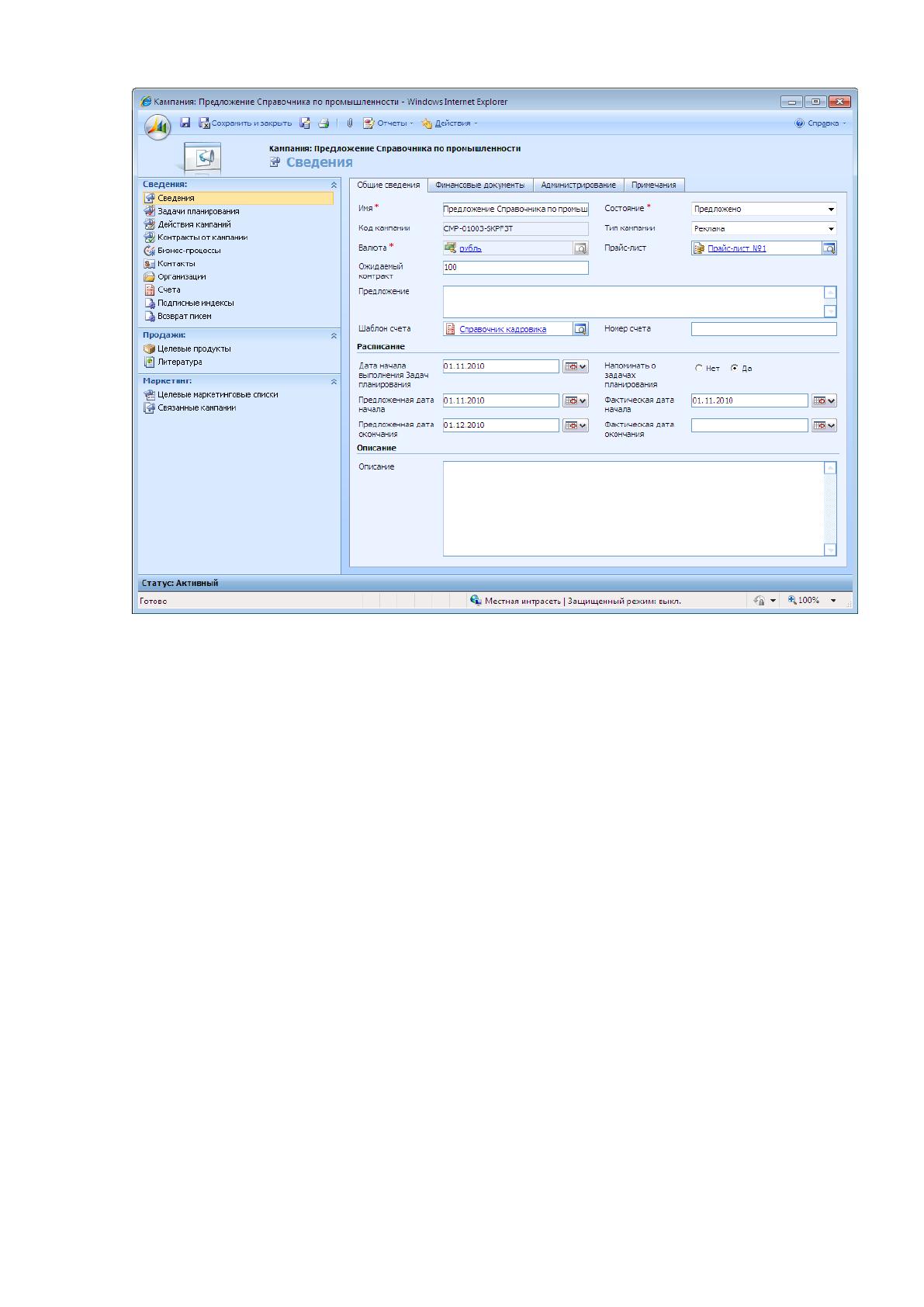Open the price list lookup icon
The image size is (924, 1307).
point(829,248)
